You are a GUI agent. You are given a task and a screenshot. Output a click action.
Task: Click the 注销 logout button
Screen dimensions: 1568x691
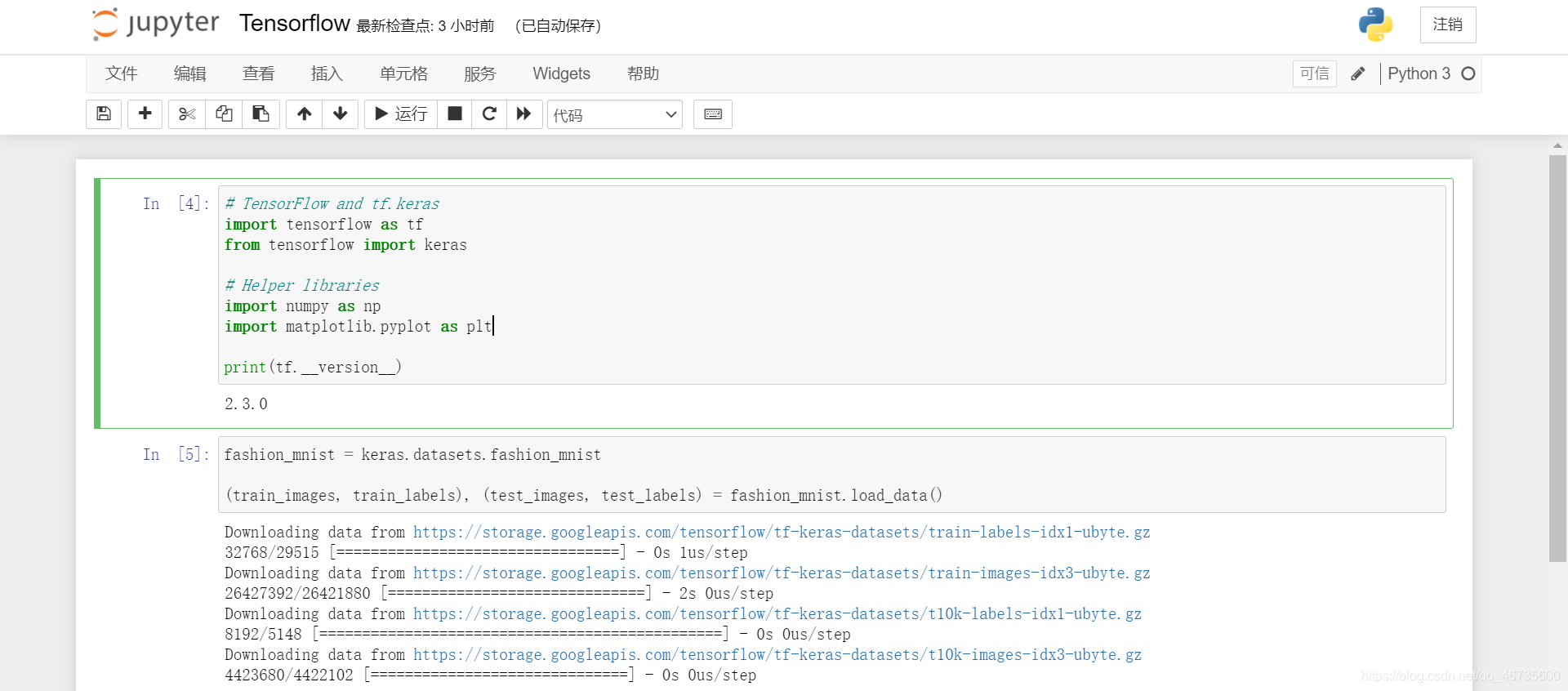pos(1448,25)
